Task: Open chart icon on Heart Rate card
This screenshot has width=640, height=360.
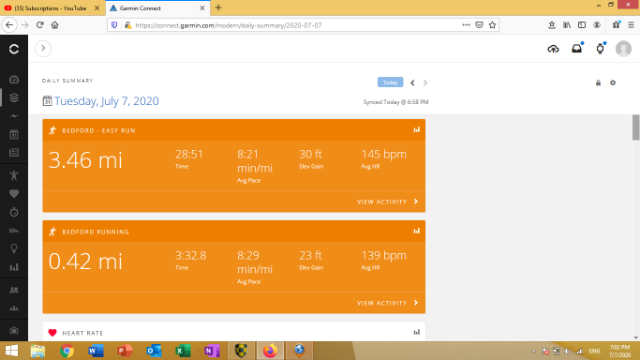Action: [x=416, y=332]
